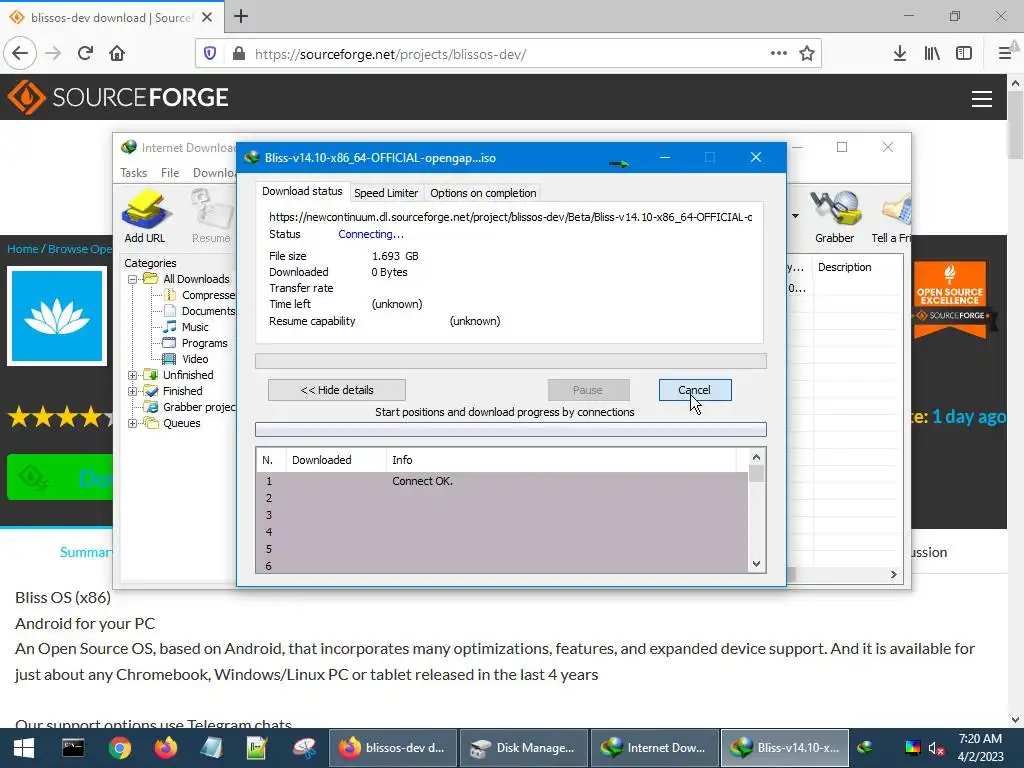Expand the Finished category
This screenshot has width=1024, height=768.
[132, 391]
